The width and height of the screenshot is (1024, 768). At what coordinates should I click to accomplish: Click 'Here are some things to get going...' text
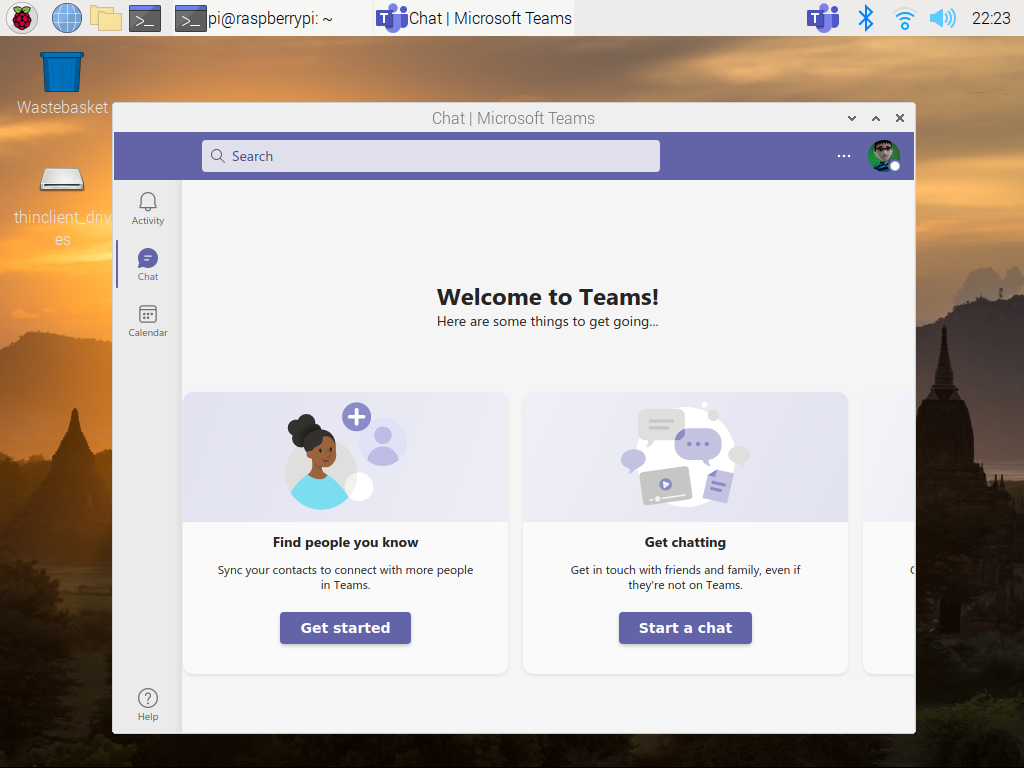(547, 321)
